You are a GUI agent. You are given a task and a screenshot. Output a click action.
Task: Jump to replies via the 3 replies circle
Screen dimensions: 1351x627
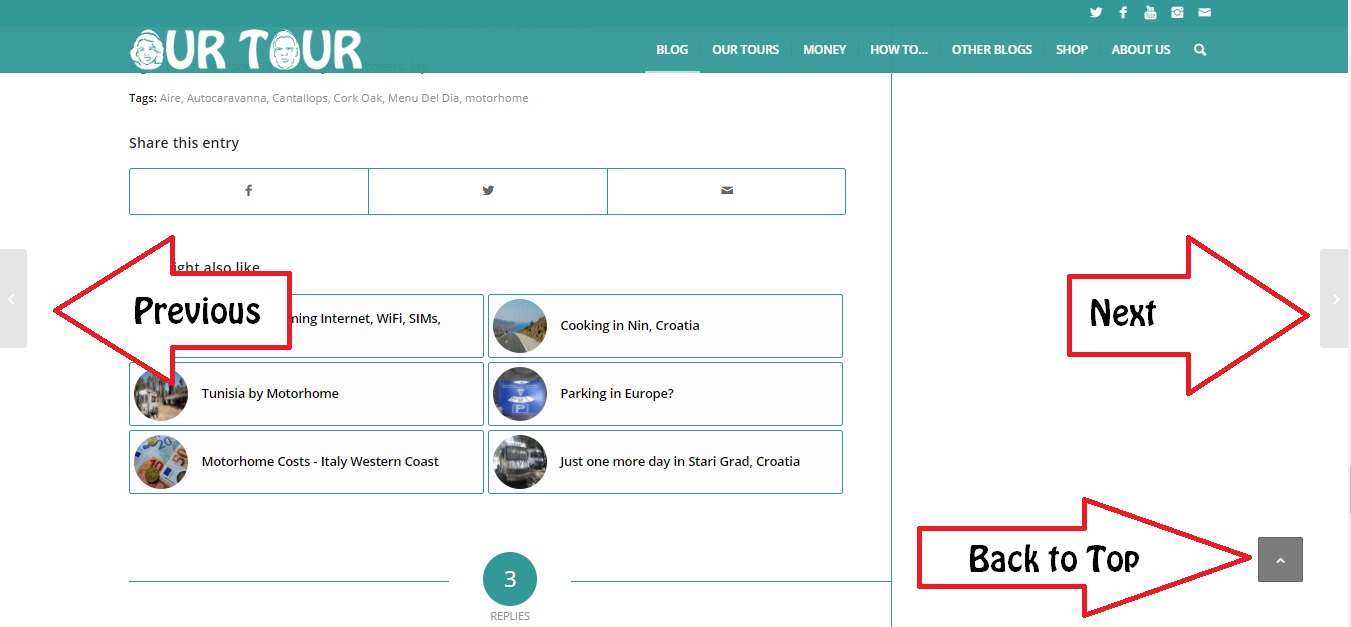[510, 577]
